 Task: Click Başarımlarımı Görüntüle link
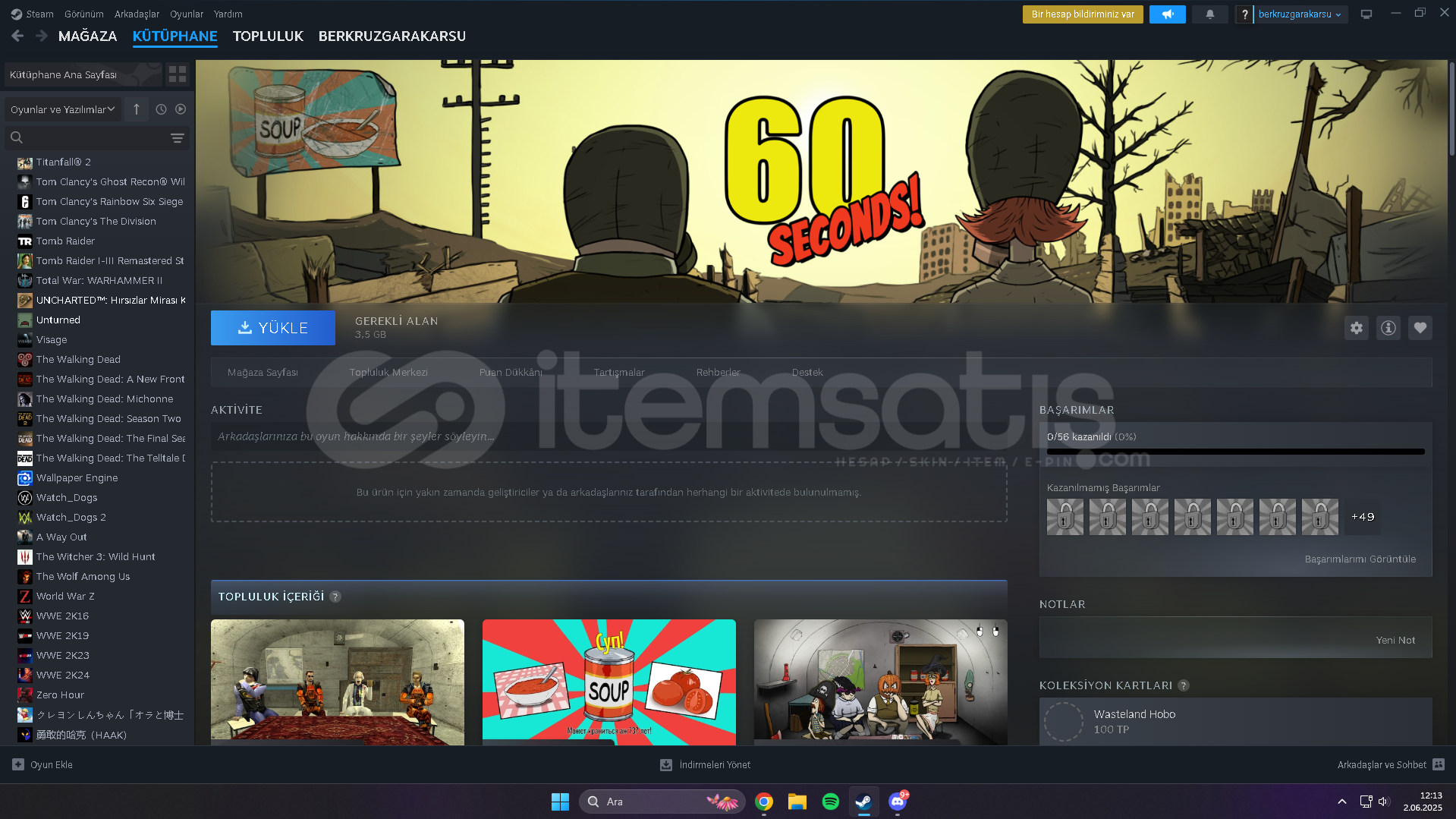[1360, 559]
